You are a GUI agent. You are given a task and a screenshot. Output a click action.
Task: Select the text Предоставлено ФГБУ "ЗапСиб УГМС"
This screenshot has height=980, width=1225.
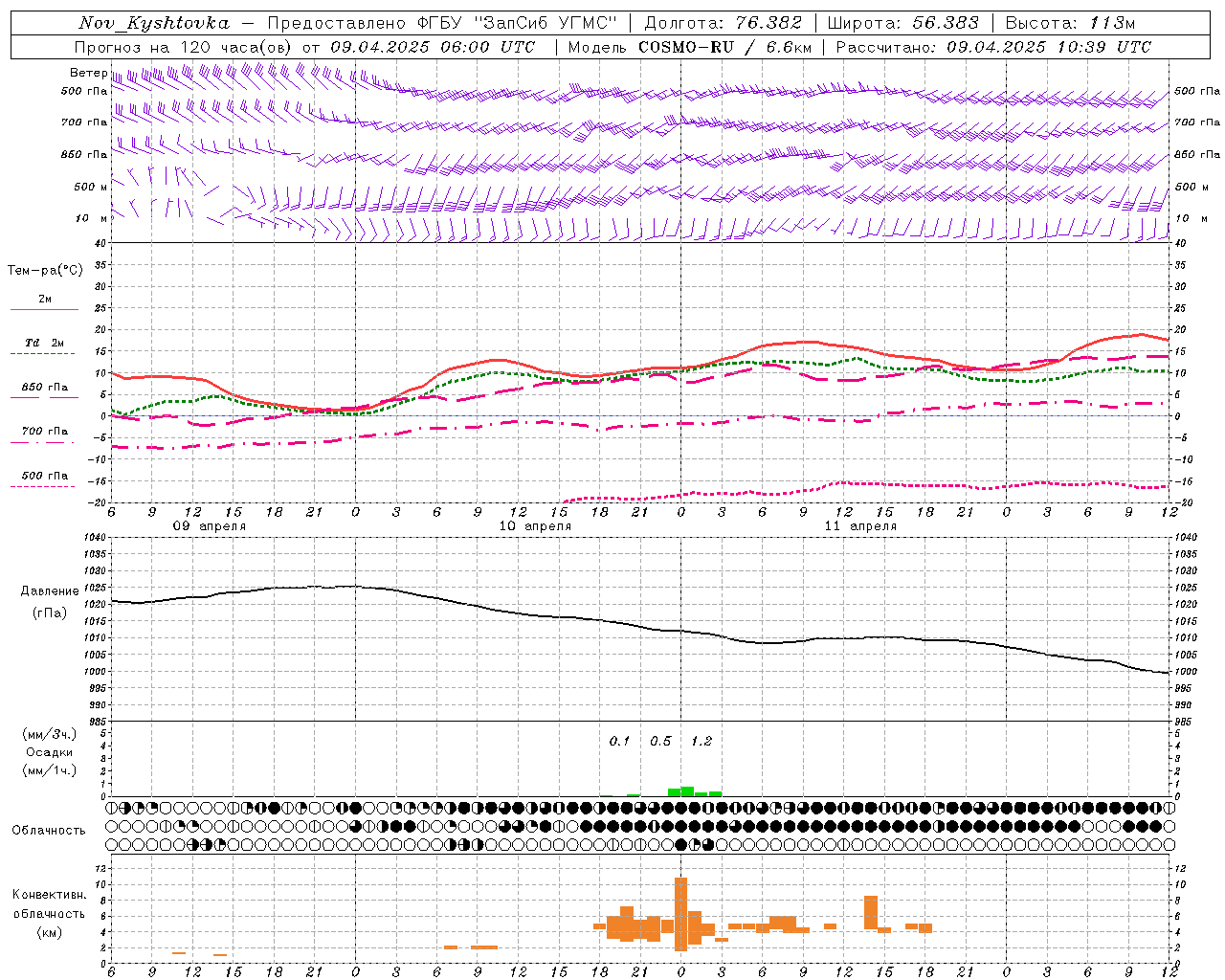[x=442, y=23]
